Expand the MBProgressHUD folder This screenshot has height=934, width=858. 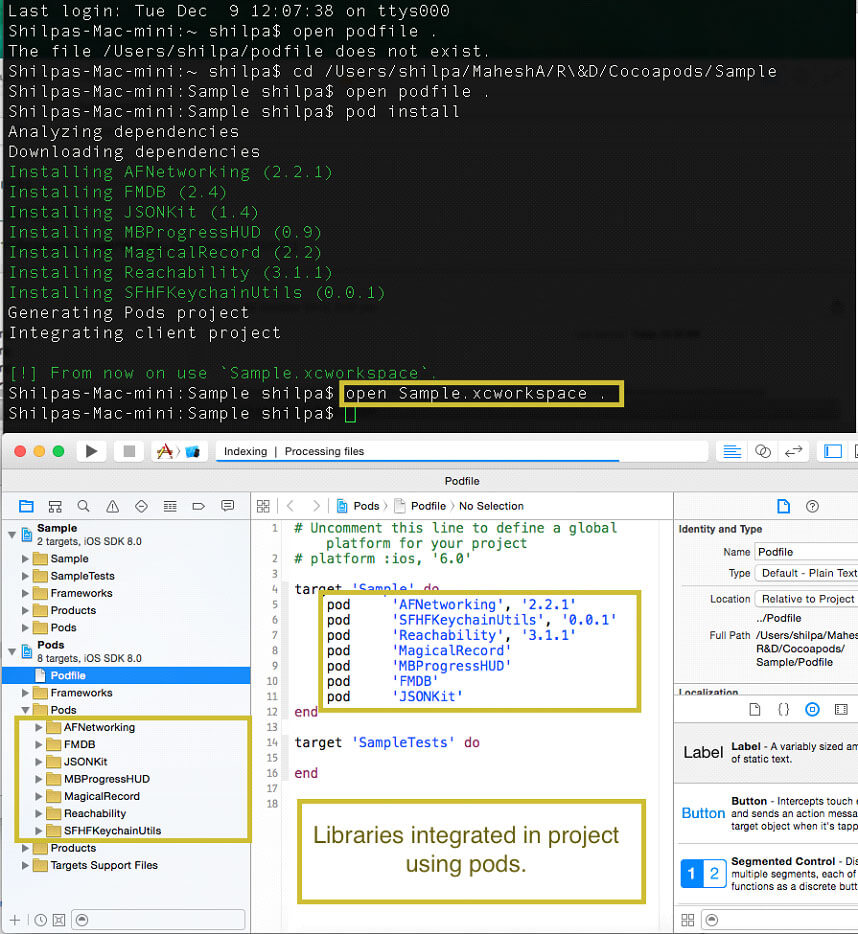point(39,779)
